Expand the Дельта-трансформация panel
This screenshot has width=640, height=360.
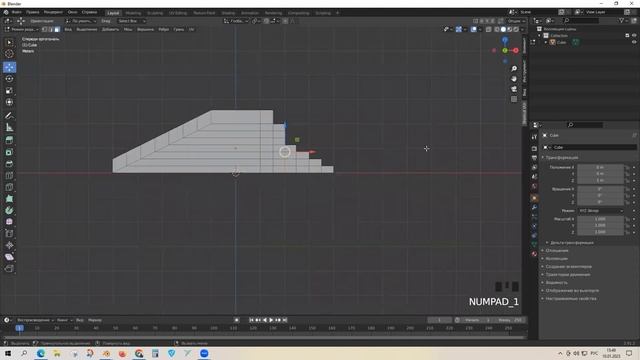571,242
